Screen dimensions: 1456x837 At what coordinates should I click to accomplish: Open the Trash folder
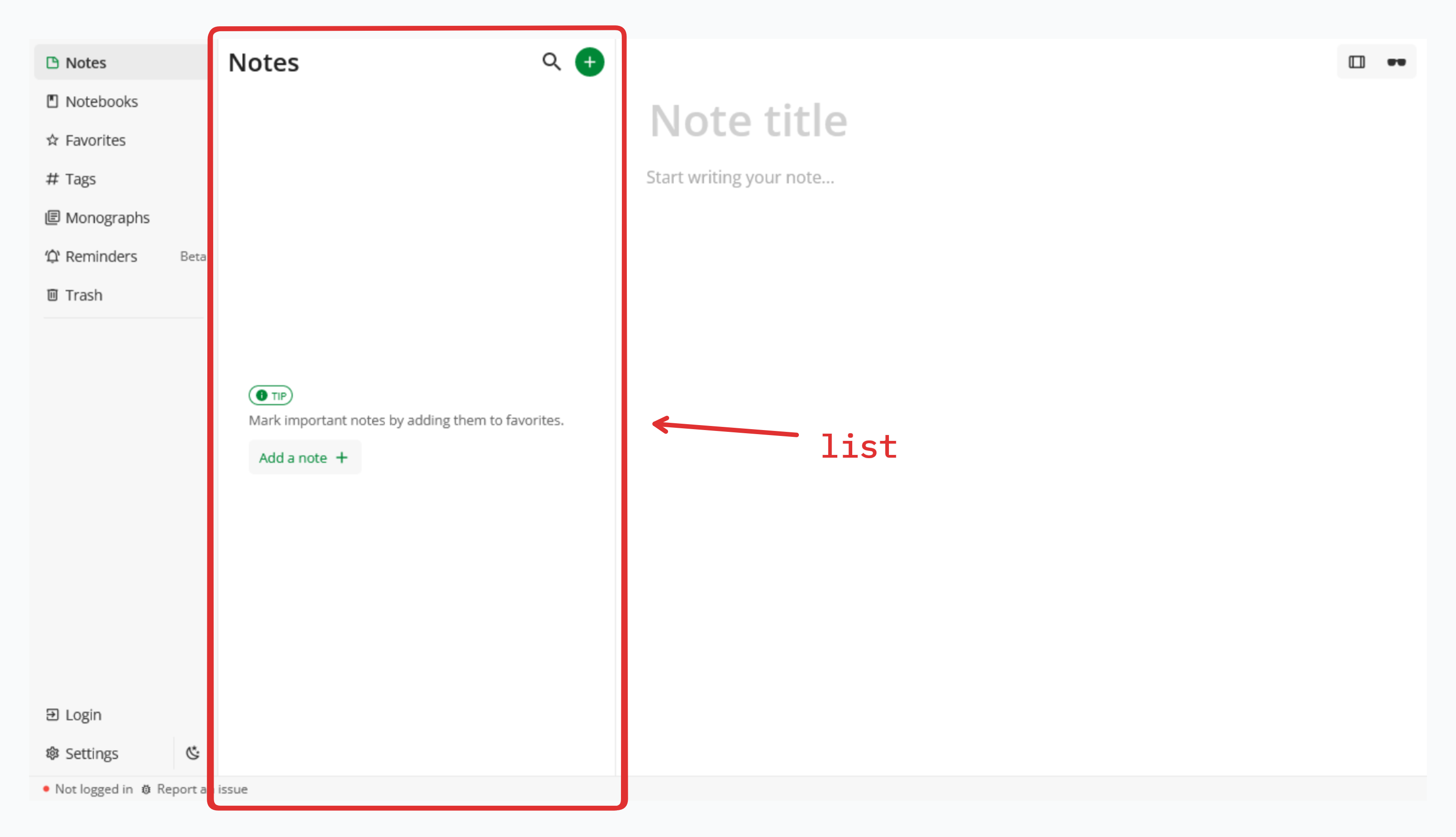(x=83, y=295)
